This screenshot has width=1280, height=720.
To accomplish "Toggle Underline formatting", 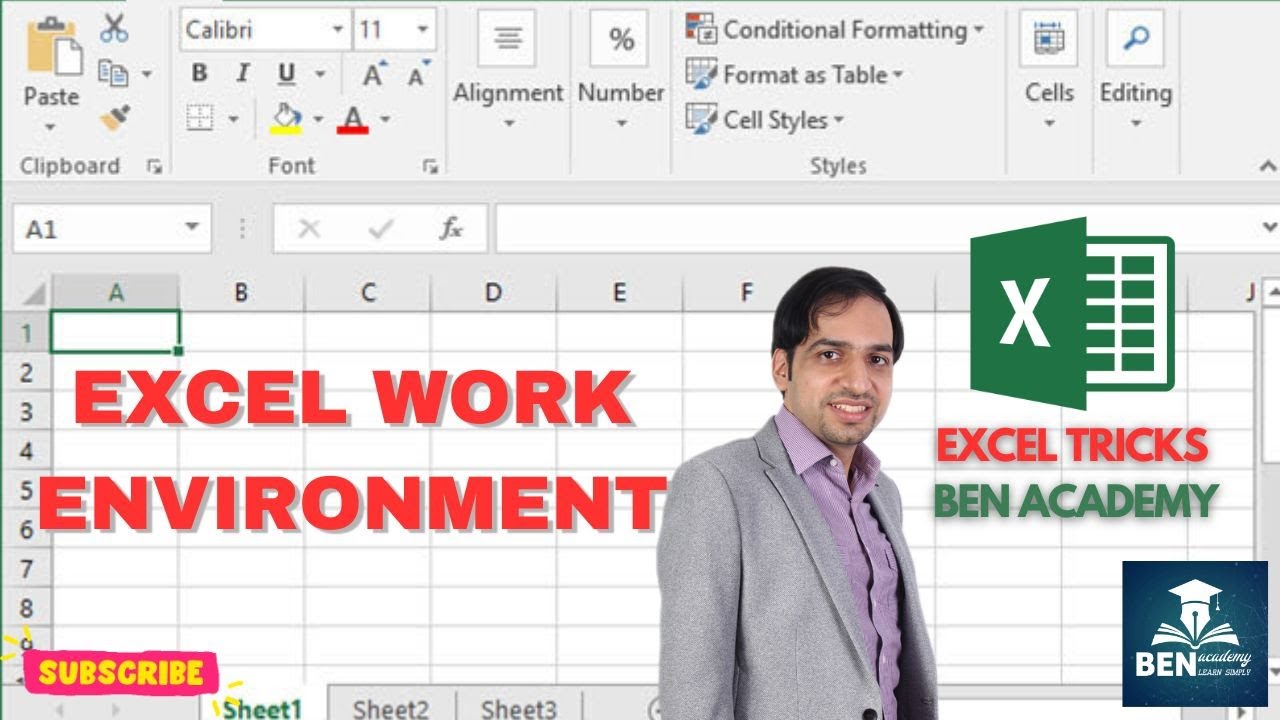I will pos(287,74).
